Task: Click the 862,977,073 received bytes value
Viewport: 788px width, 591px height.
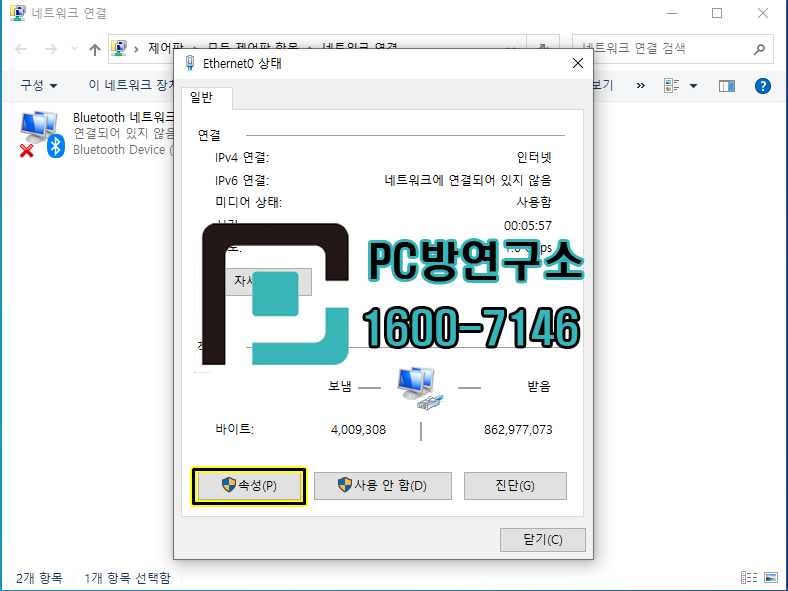Action: (x=518, y=430)
